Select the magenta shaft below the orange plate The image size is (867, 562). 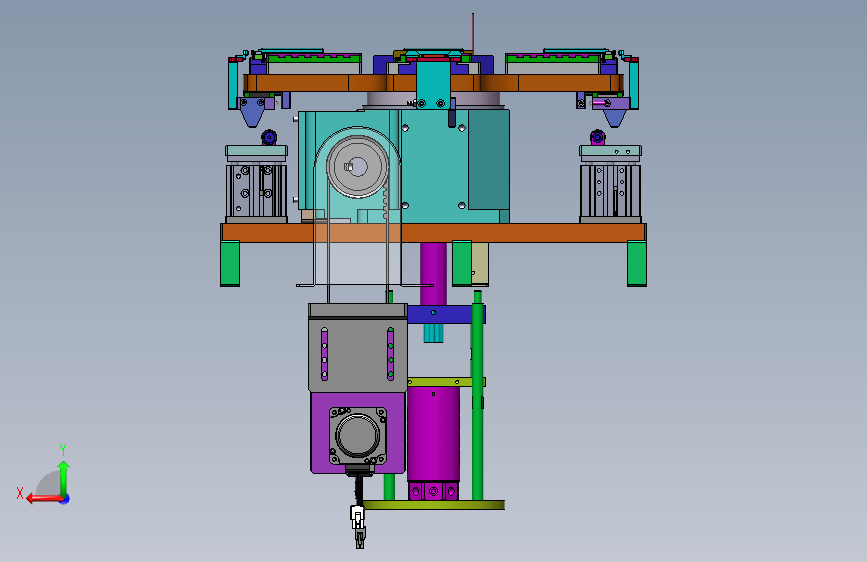pos(433,273)
